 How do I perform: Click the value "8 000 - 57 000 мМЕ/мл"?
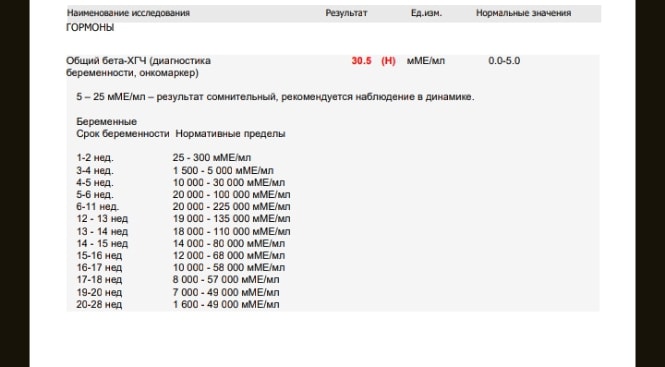click(x=226, y=280)
